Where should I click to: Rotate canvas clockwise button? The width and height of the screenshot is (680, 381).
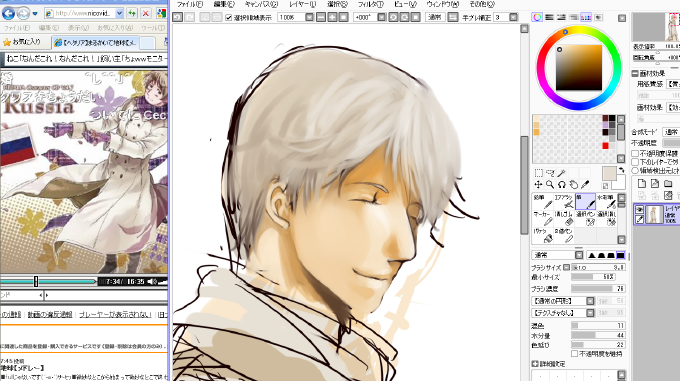point(404,17)
